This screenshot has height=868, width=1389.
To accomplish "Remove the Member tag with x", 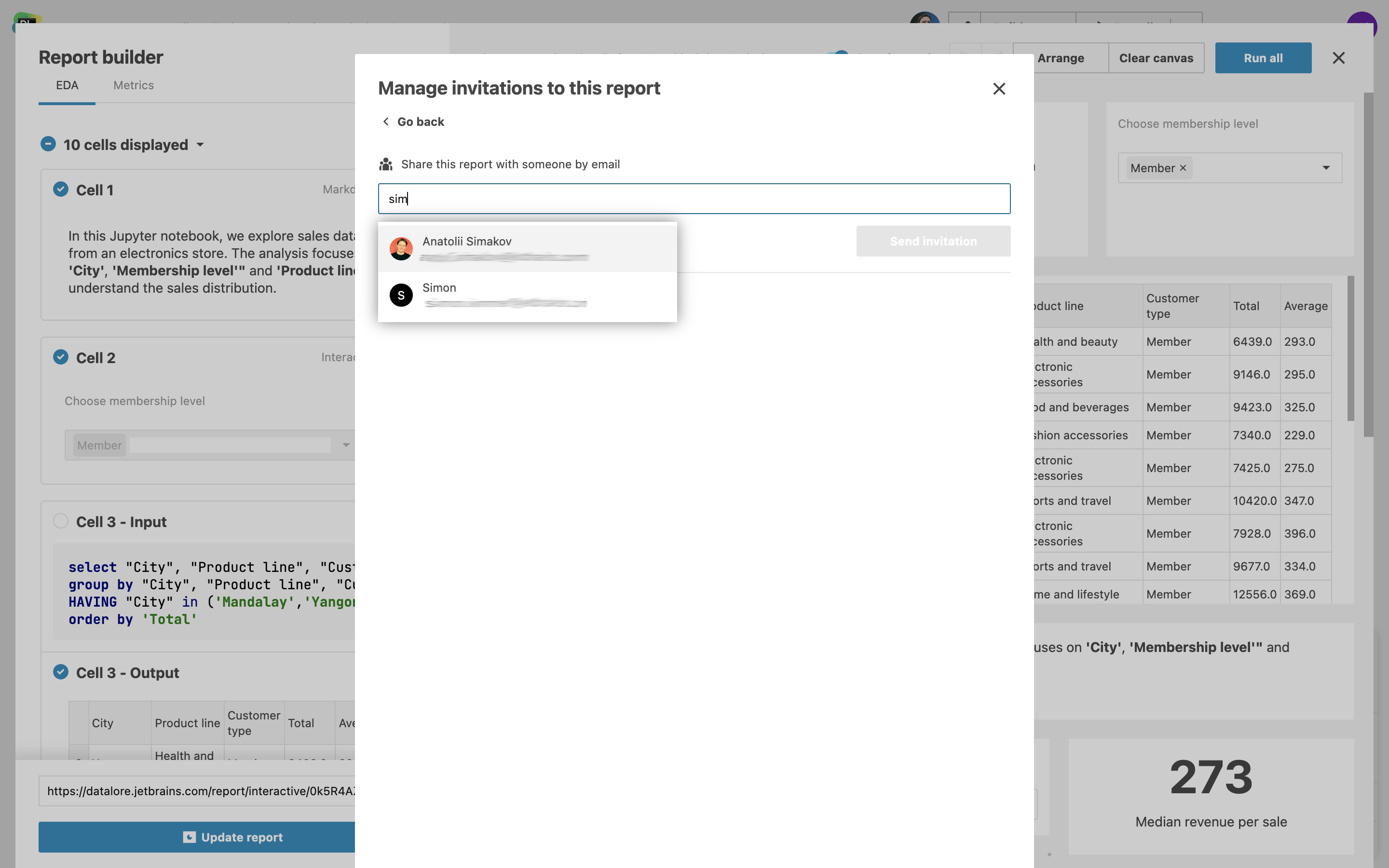I will tap(1183, 168).
